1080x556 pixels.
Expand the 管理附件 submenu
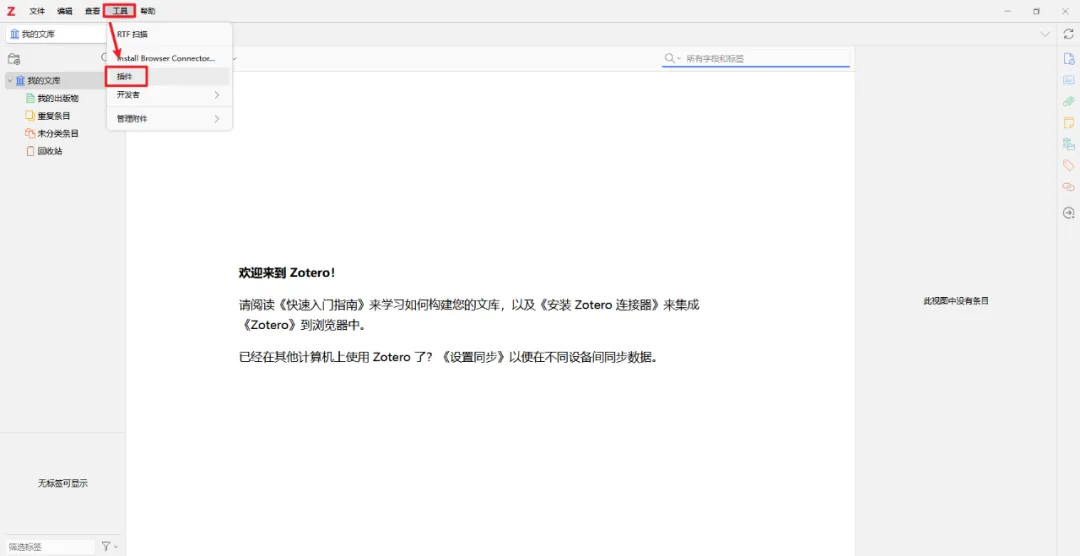tap(169, 119)
